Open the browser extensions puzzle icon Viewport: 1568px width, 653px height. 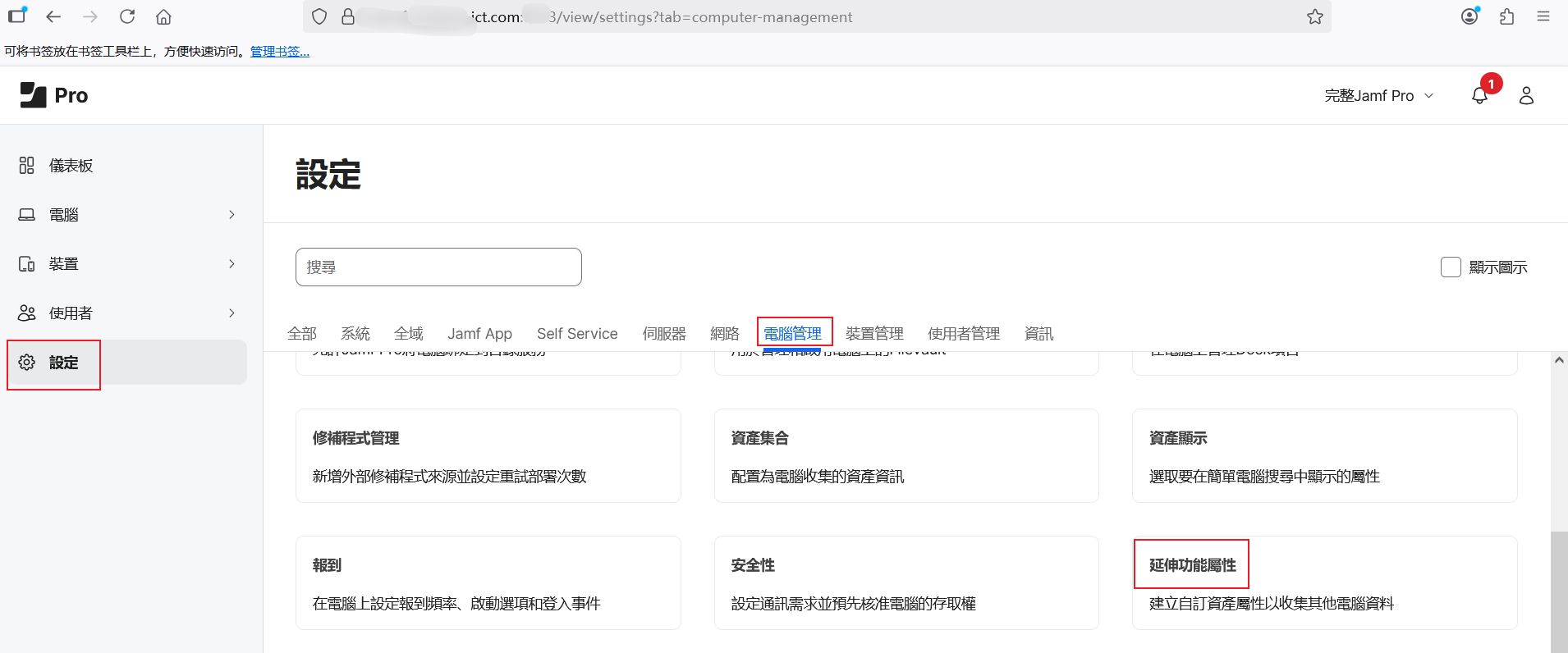1506,16
